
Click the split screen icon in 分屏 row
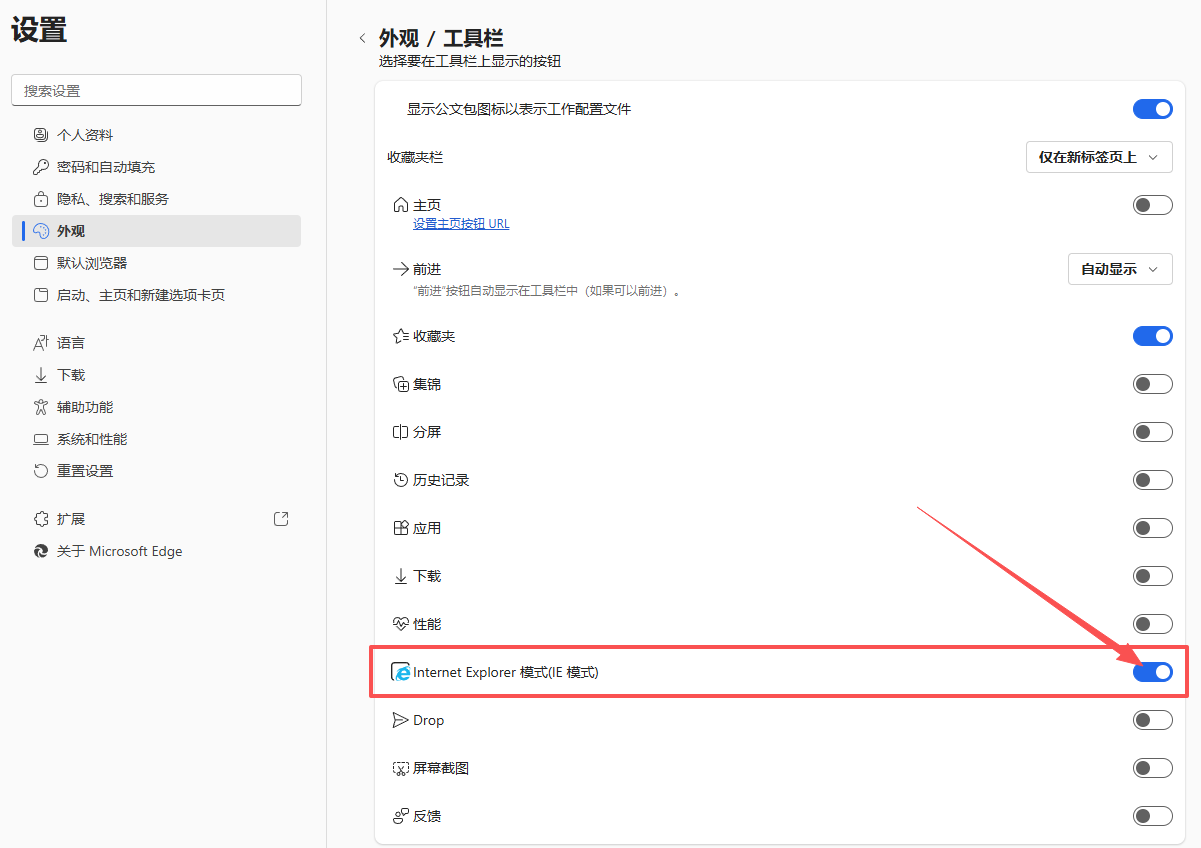click(401, 432)
